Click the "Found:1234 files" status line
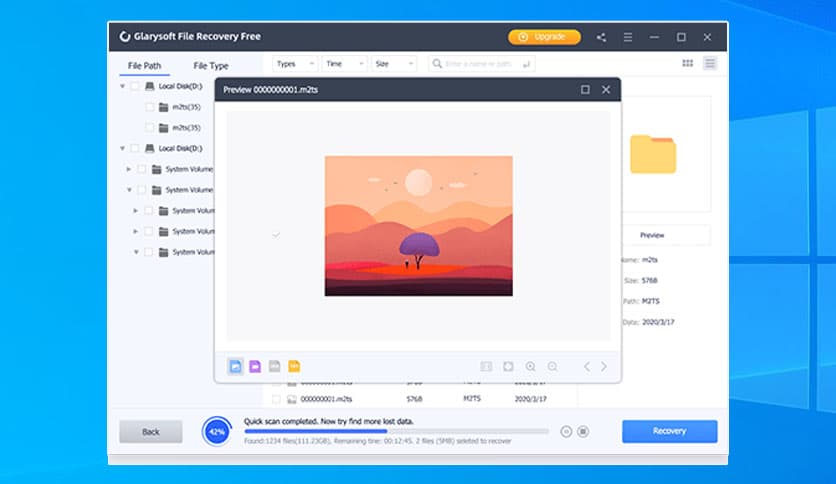Screen dimensions: 836x484 click(x=377, y=441)
